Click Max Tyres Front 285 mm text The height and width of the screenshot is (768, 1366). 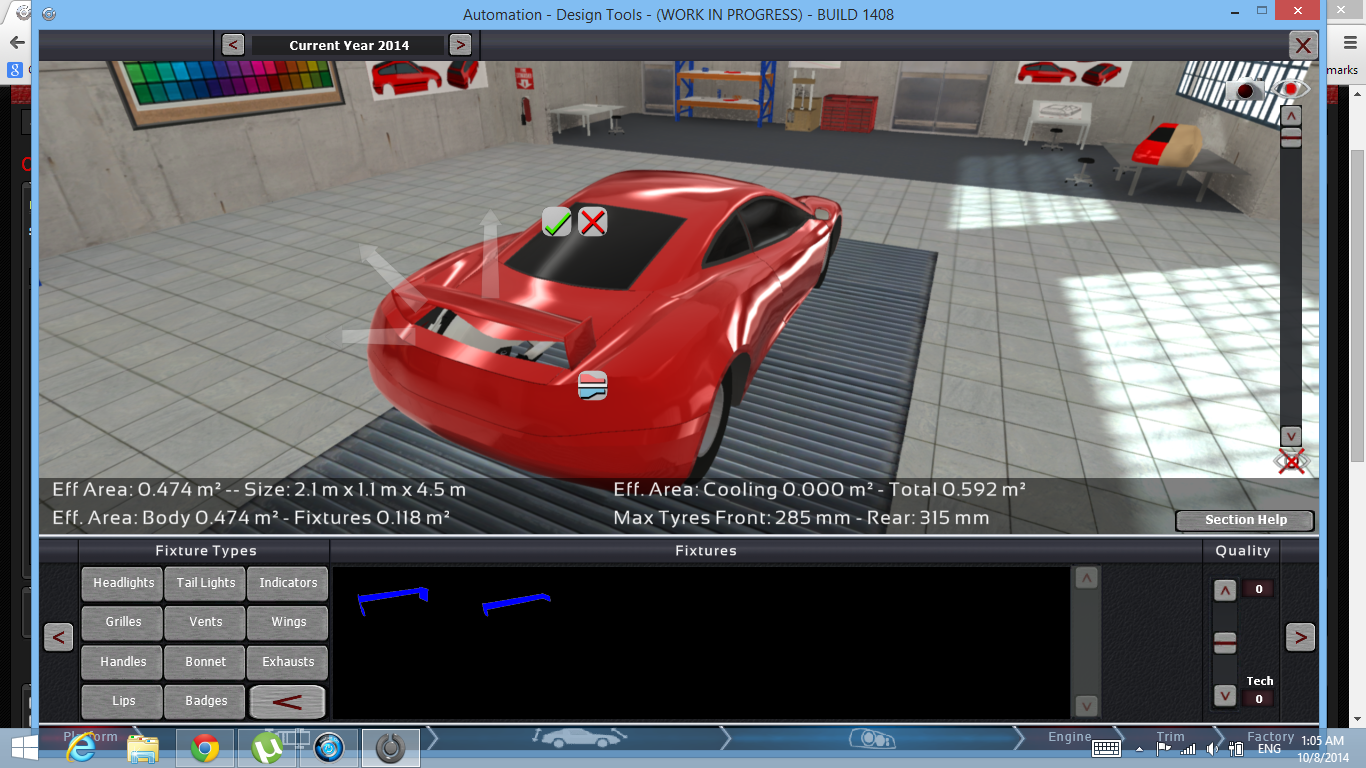tap(801, 518)
